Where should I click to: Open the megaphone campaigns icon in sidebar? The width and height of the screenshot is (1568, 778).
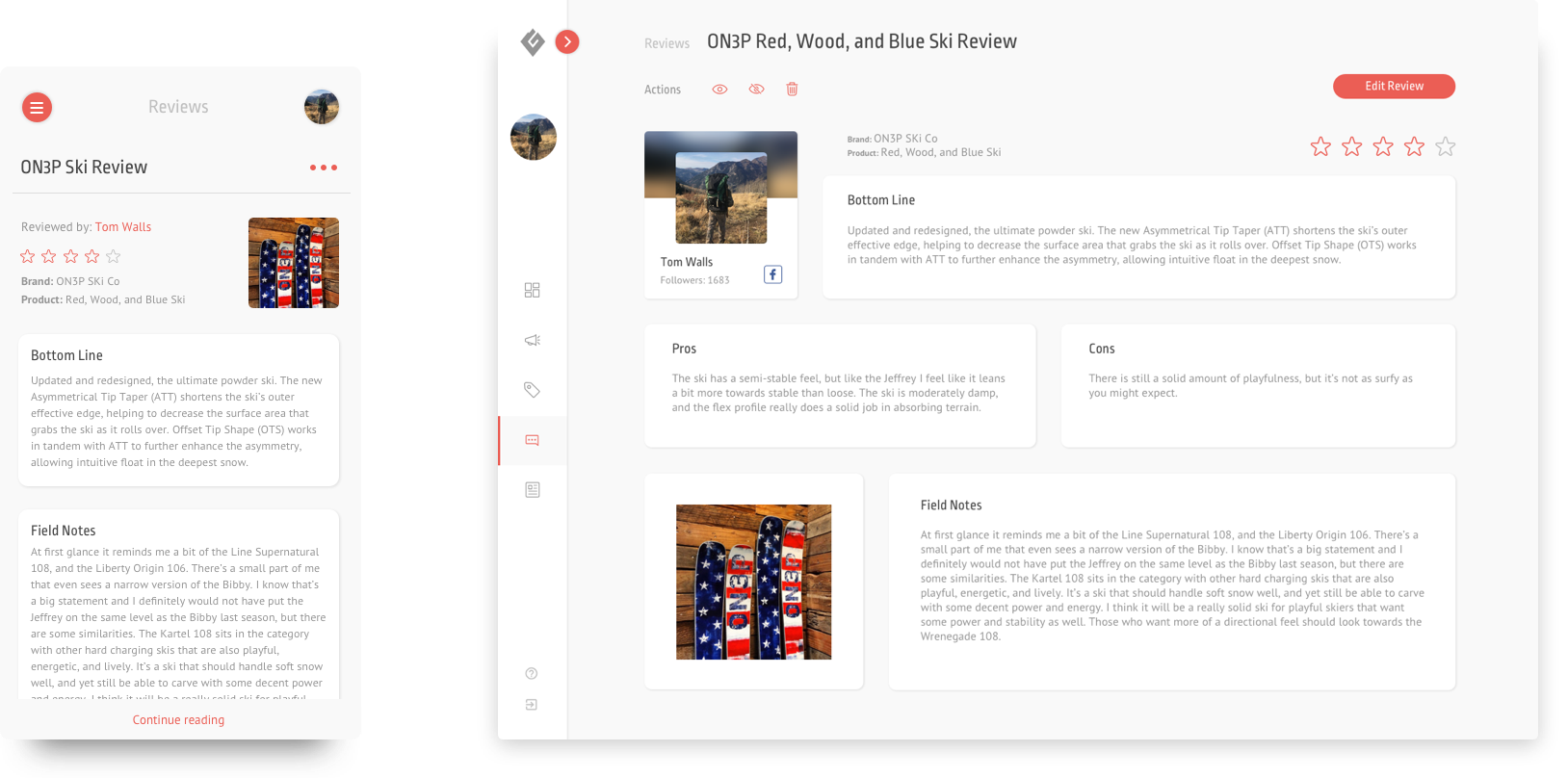click(532, 340)
